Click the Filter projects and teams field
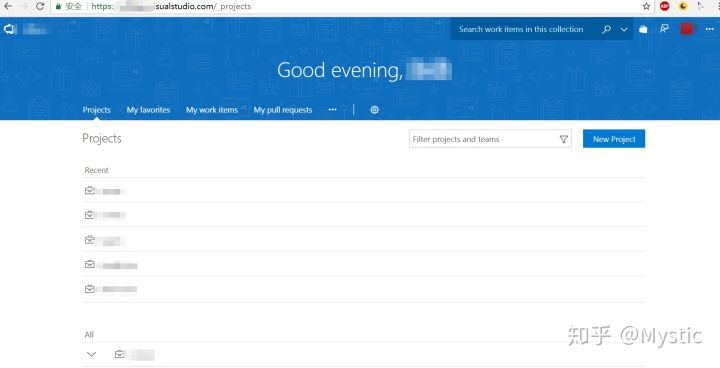This screenshot has width=720, height=368. (x=490, y=139)
